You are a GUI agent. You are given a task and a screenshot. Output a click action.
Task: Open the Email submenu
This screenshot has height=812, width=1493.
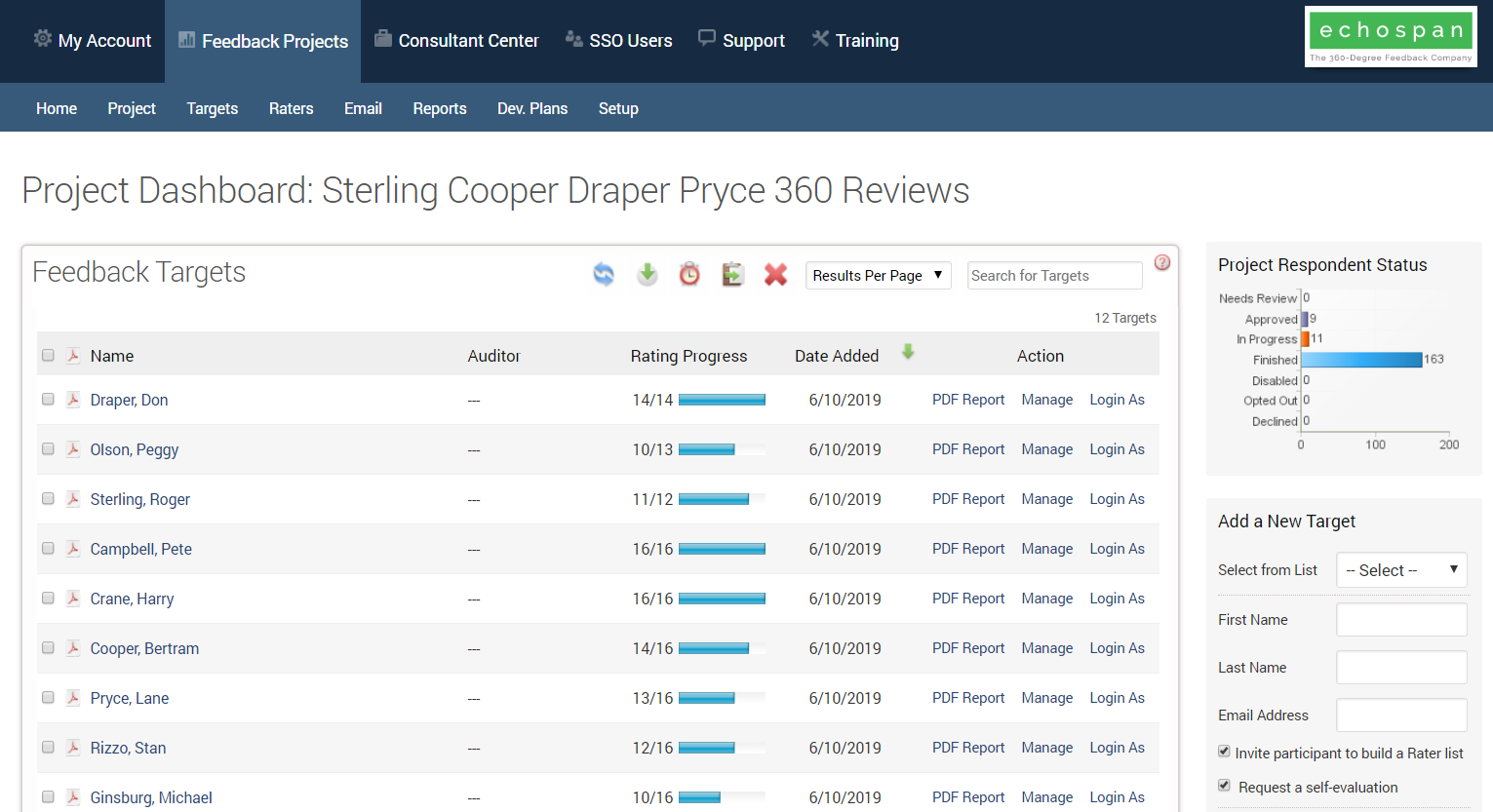pyautogui.click(x=363, y=108)
